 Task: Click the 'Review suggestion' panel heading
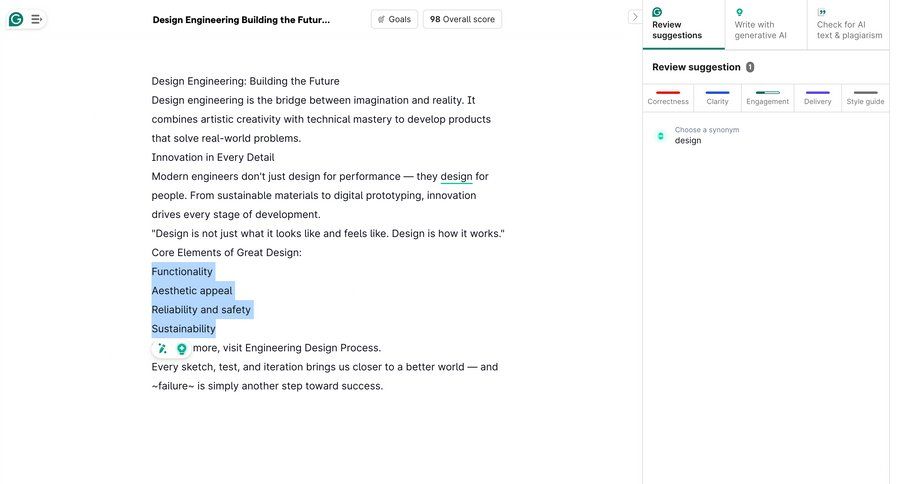[x=696, y=67]
